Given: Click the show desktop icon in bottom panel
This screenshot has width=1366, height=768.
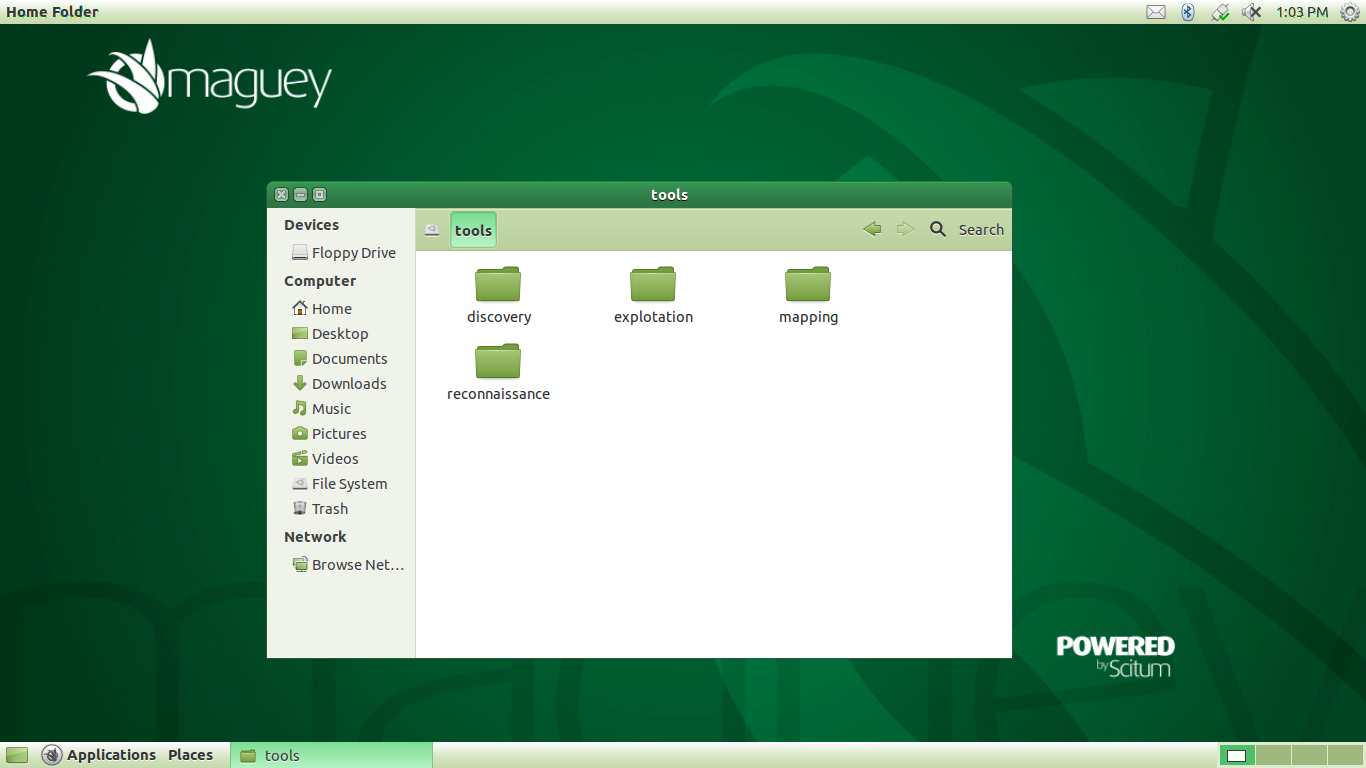Looking at the screenshot, I should pos(17,755).
